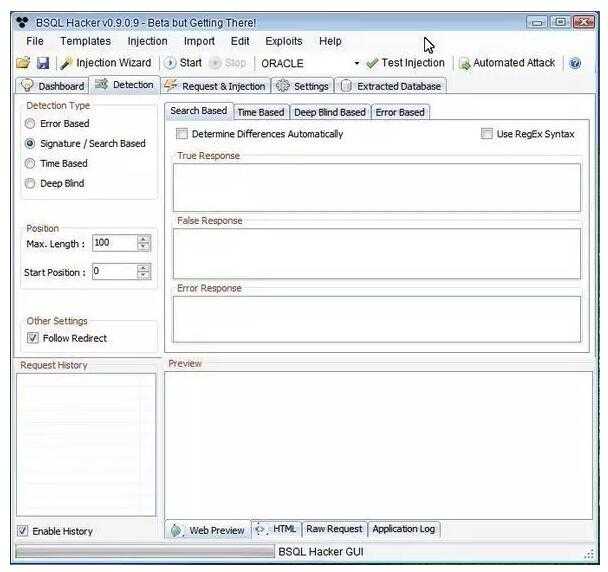Screen dimensions: 608x572
Task: Close the BSQL Hacker window
Action: (584, 22)
